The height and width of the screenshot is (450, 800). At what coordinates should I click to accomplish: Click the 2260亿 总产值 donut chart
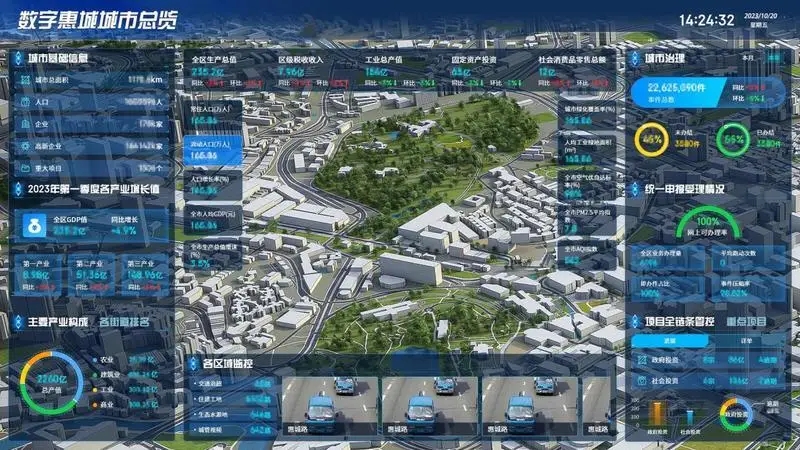click(x=50, y=386)
